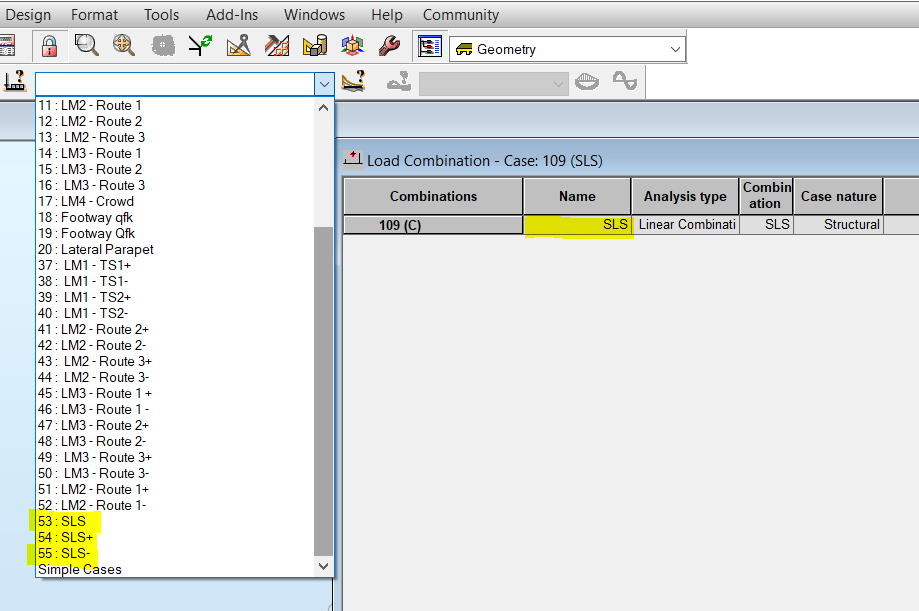This screenshot has height=611, width=919.
Task: Click the list scrollbar down arrow
Action: pos(322,565)
